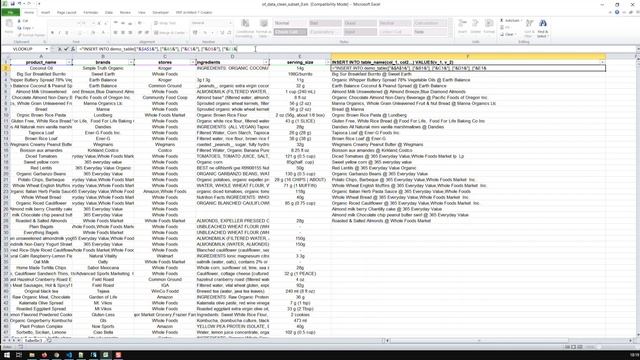Confirm the formula with the check mark

pyautogui.click(x=66, y=49)
